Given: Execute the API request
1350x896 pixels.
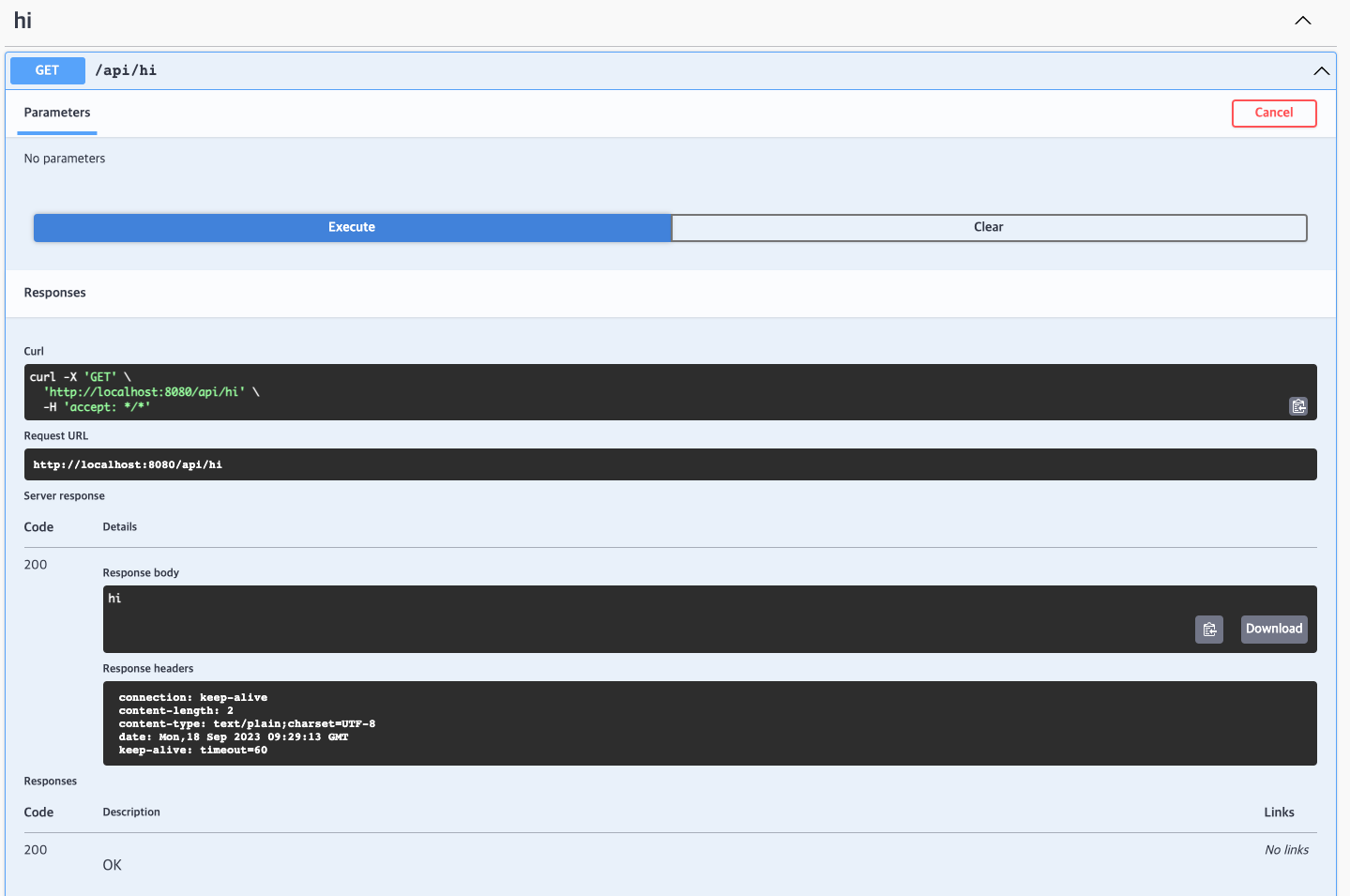Looking at the screenshot, I should 353,227.
